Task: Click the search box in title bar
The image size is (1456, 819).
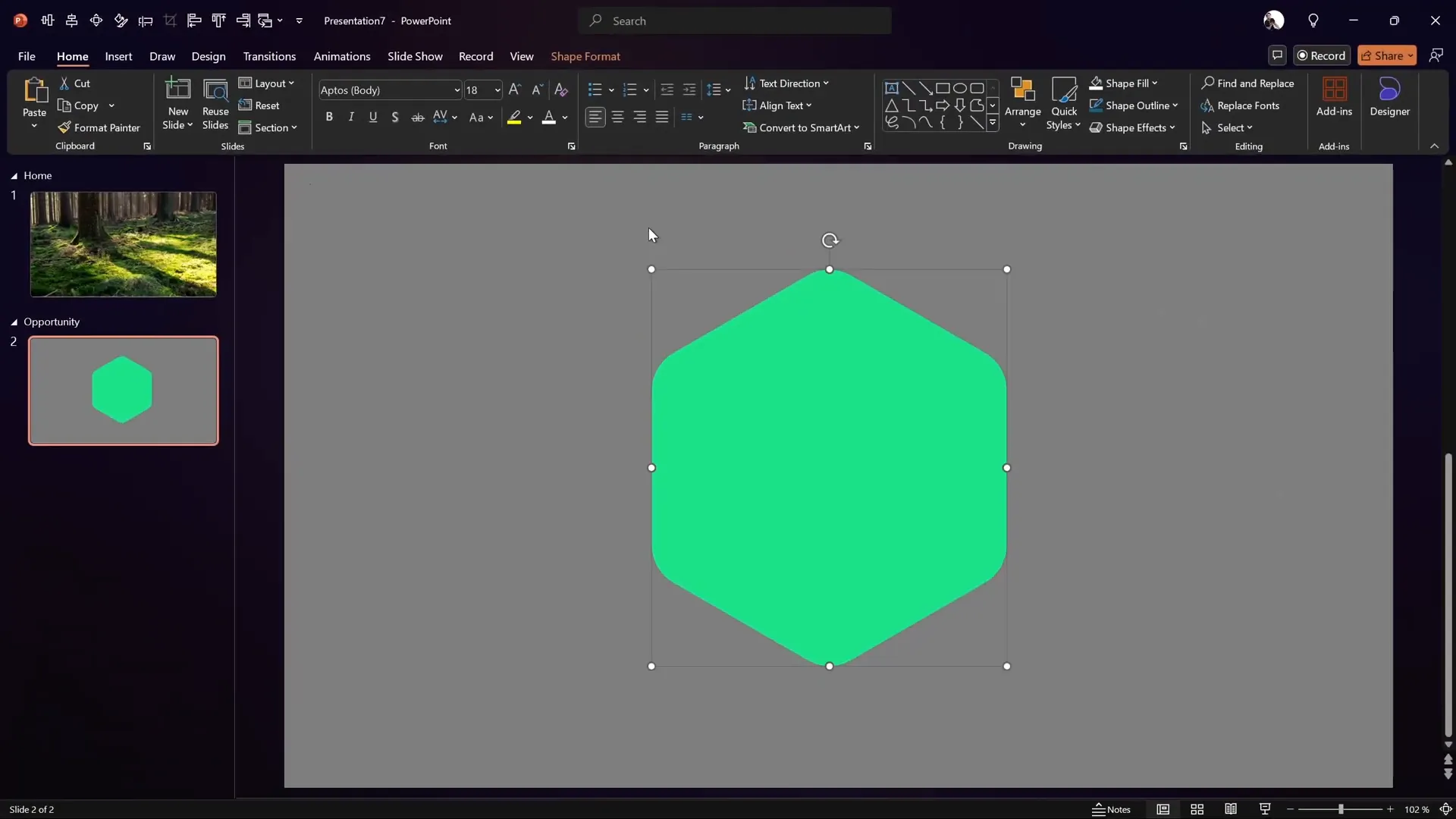Action: (x=734, y=20)
